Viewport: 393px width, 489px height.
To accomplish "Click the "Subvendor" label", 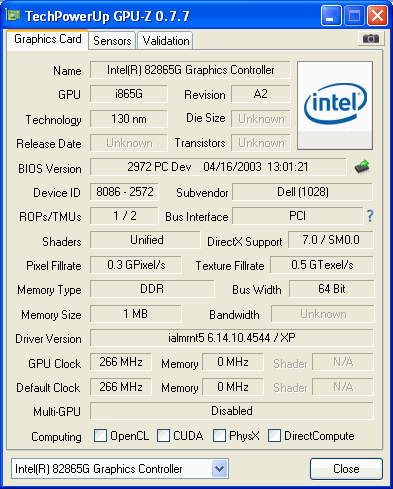I will coord(202,193).
